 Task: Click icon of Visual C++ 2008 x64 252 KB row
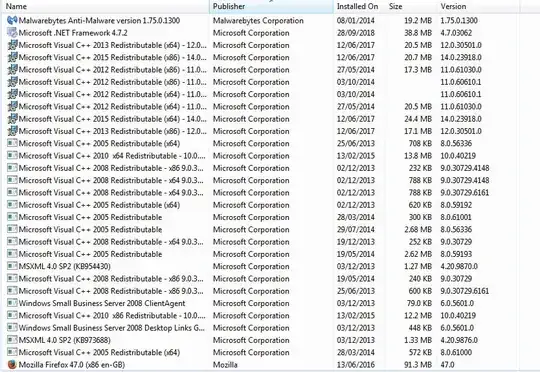(12, 242)
